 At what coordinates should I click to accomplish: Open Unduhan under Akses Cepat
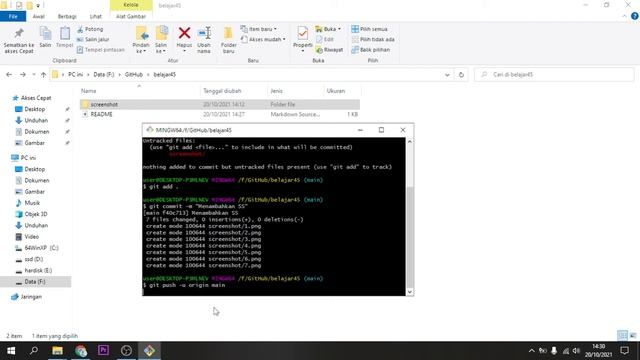pos(36,120)
